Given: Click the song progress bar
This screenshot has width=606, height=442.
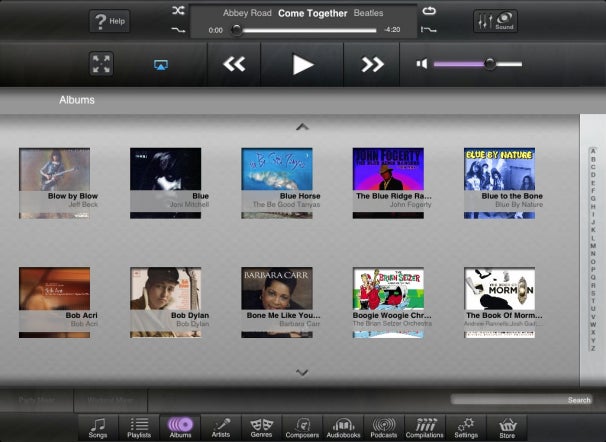Looking at the screenshot, I should pos(306,30).
